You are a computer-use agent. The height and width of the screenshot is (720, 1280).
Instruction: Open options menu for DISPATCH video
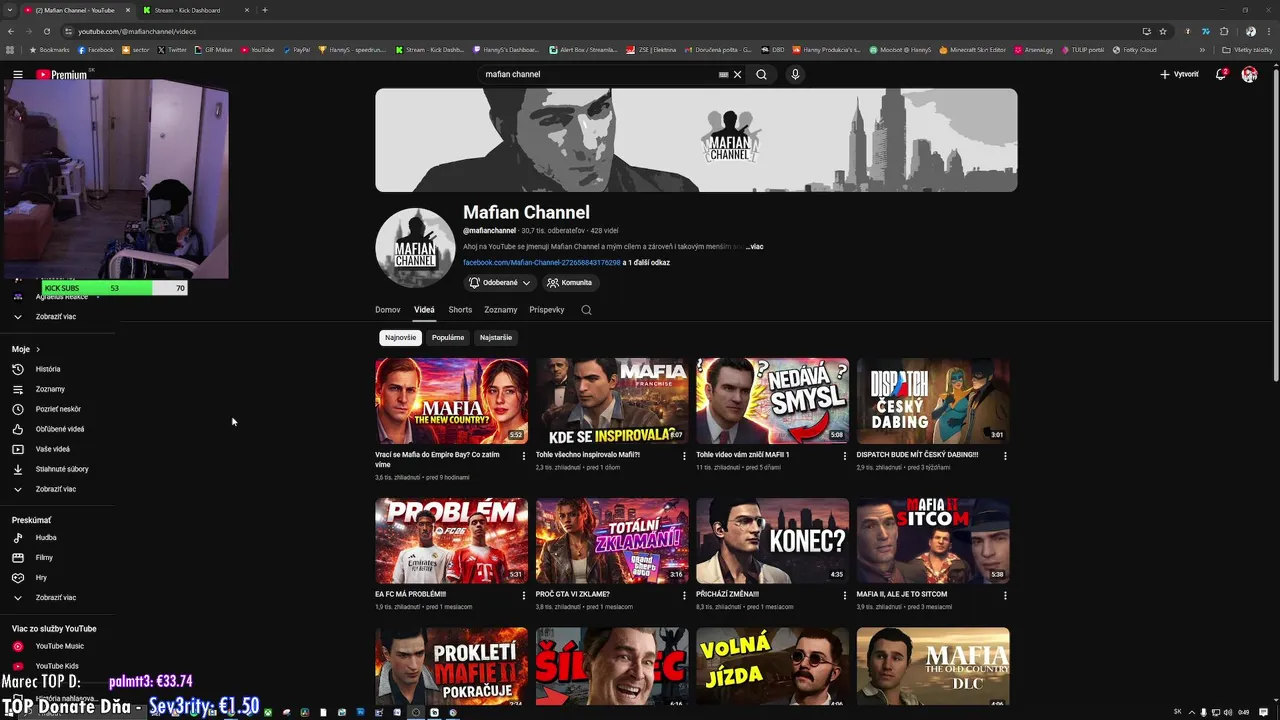tap(1006, 456)
